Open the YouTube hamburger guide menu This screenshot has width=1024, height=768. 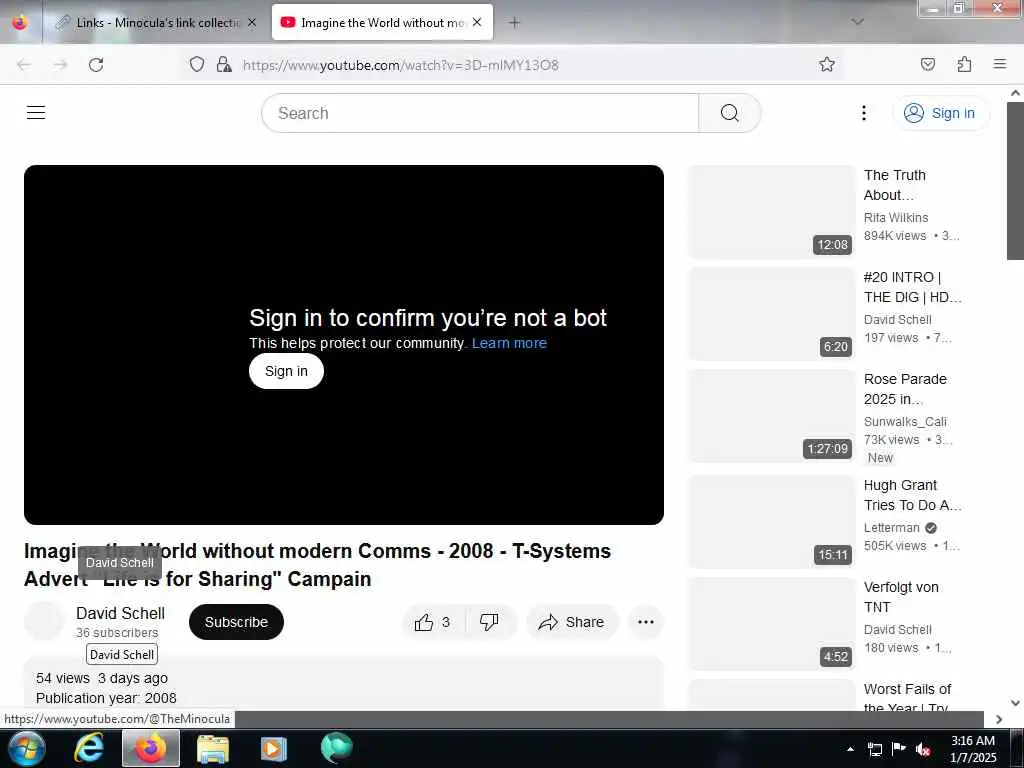pos(36,113)
